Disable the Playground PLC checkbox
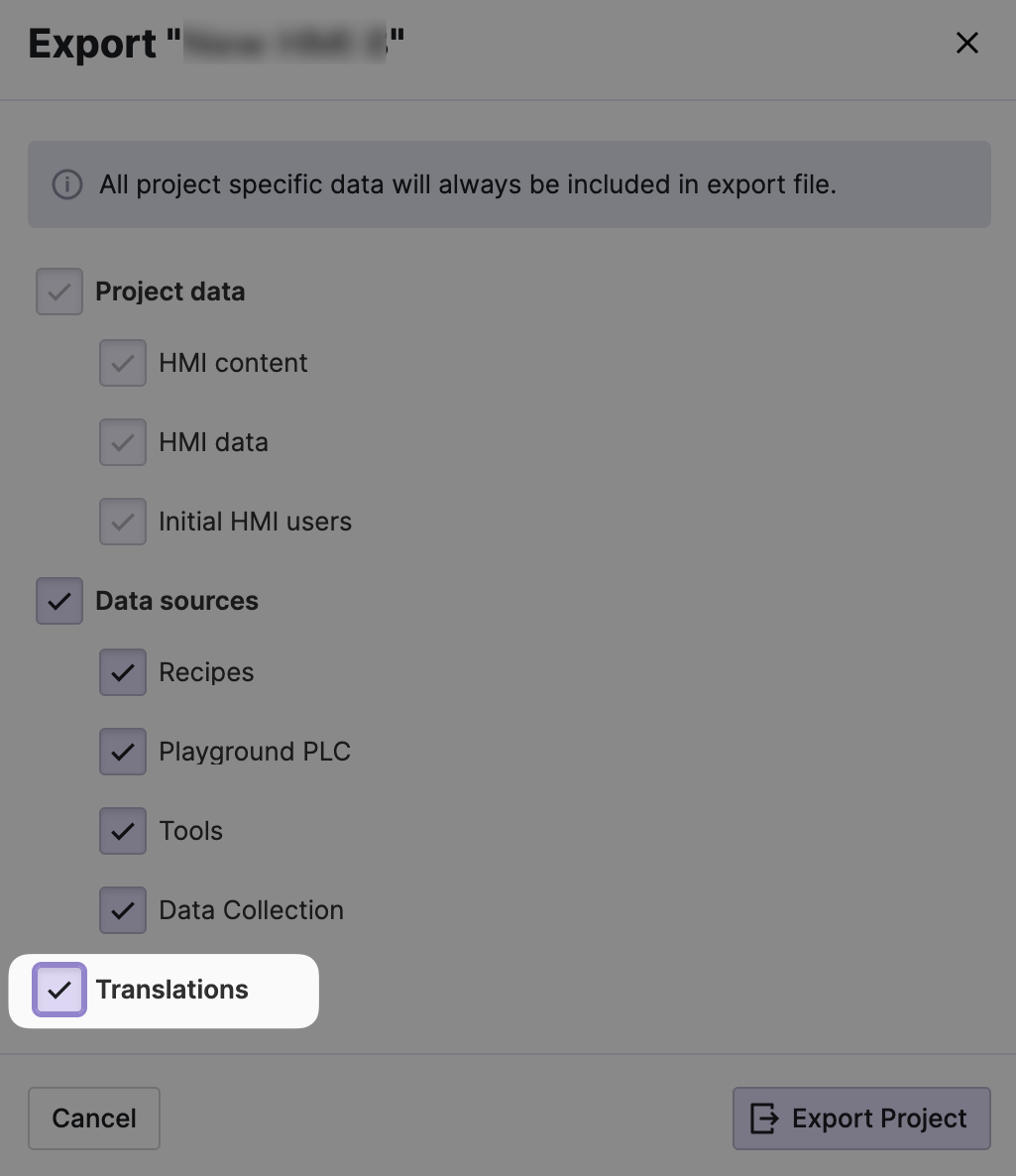This screenshot has width=1016, height=1176. (x=123, y=752)
